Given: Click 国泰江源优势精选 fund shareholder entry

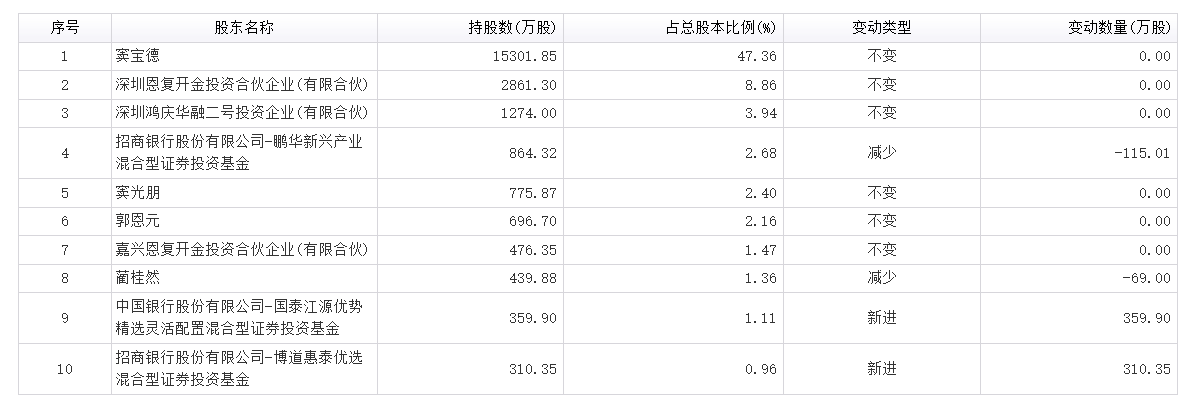Looking at the screenshot, I should click(x=239, y=318).
